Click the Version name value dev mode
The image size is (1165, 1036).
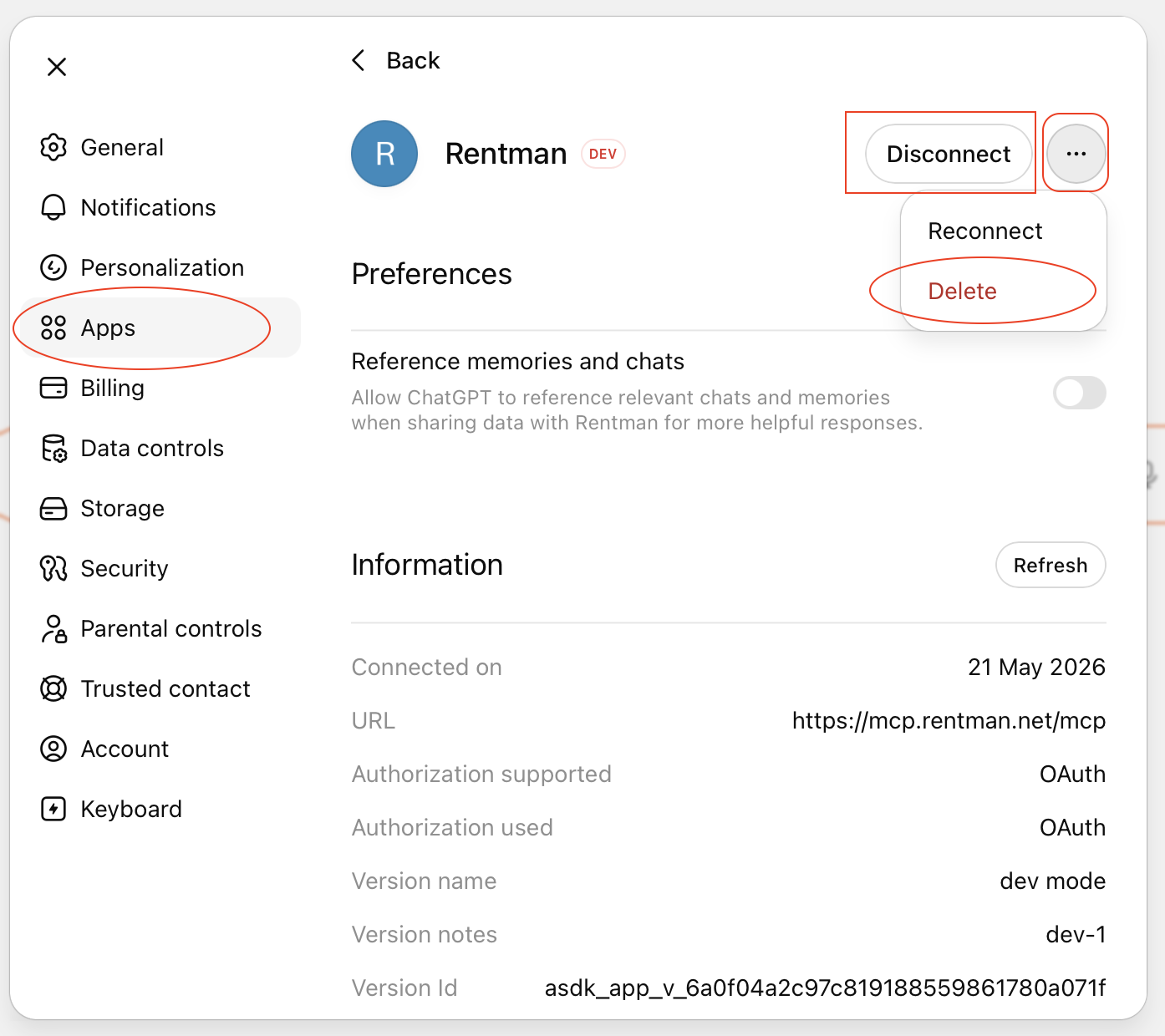pos(1053,881)
